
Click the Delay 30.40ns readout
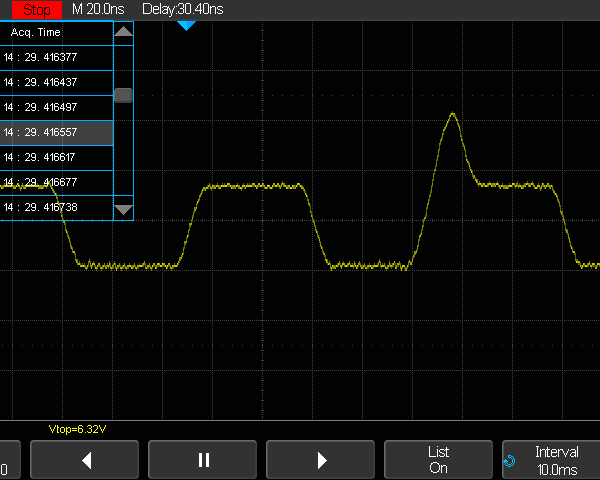click(185, 9)
